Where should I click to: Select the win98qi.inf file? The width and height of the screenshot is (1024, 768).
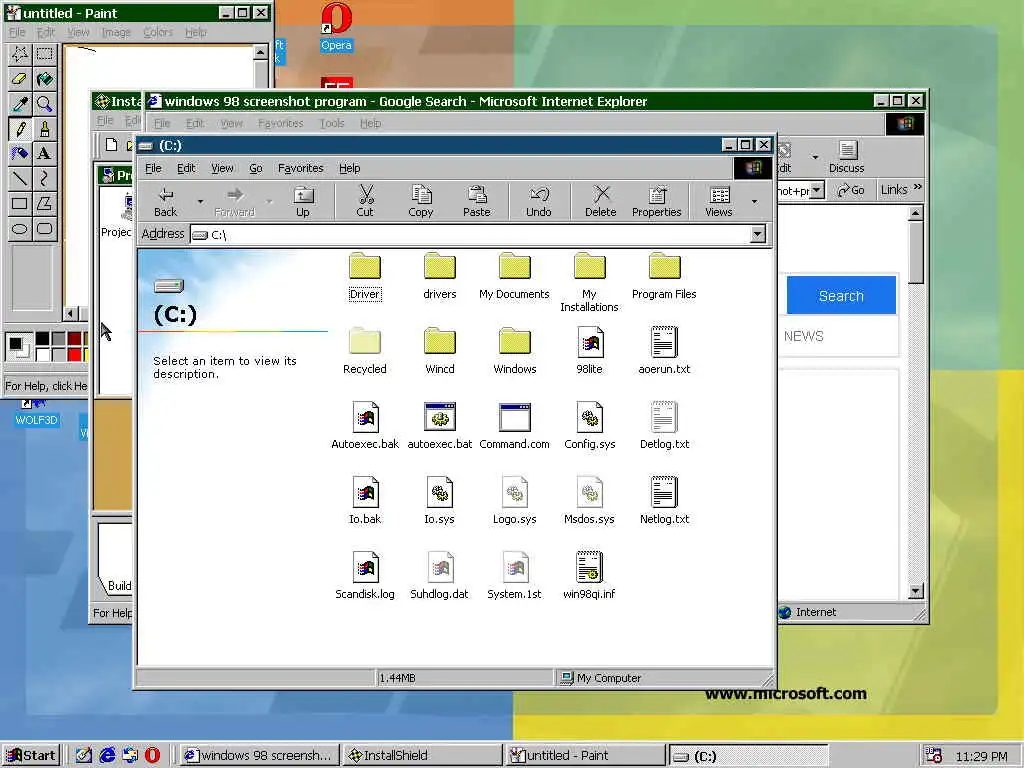589,576
